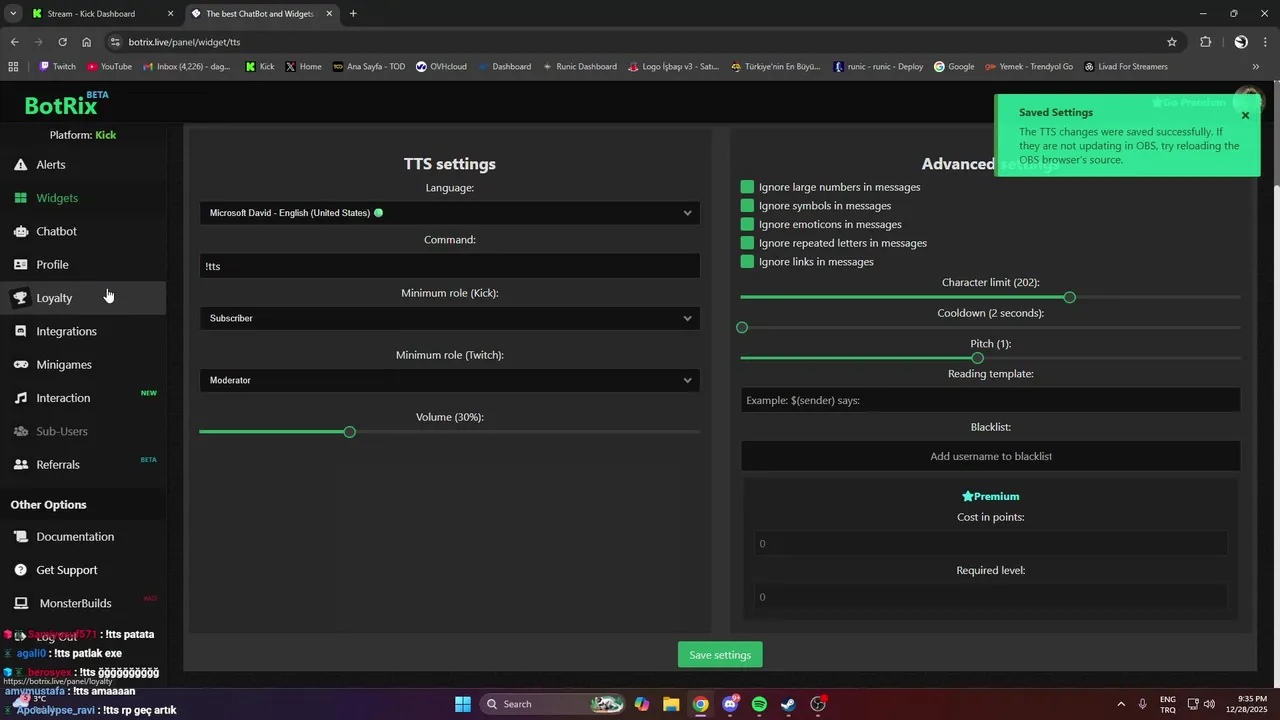Reload the BotRix page
This screenshot has width=1280, height=720.
(x=62, y=42)
